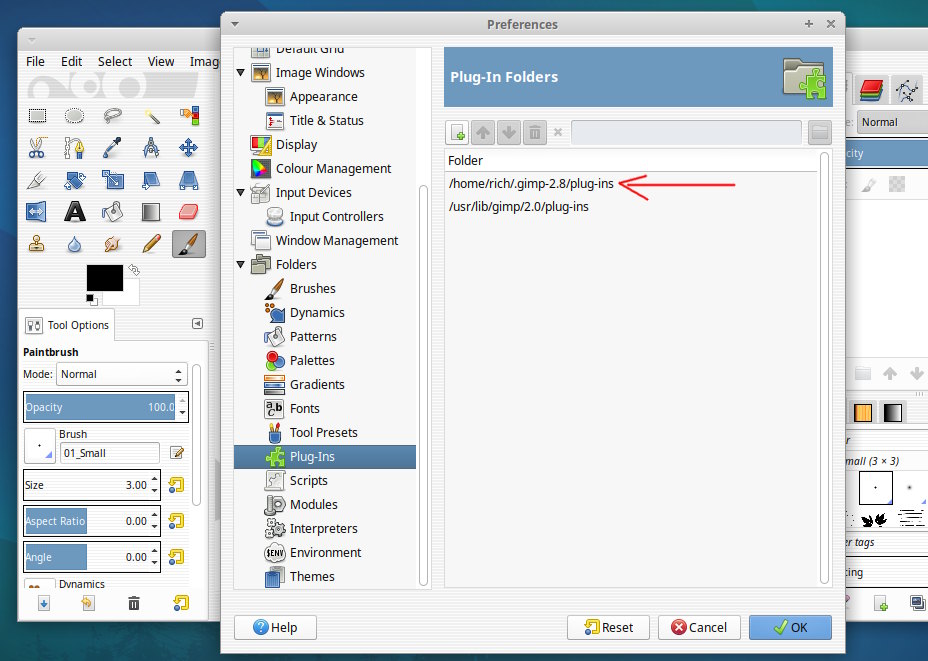Reset Size to brush default
The width and height of the screenshot is (928, 661).
pos(176,485)
